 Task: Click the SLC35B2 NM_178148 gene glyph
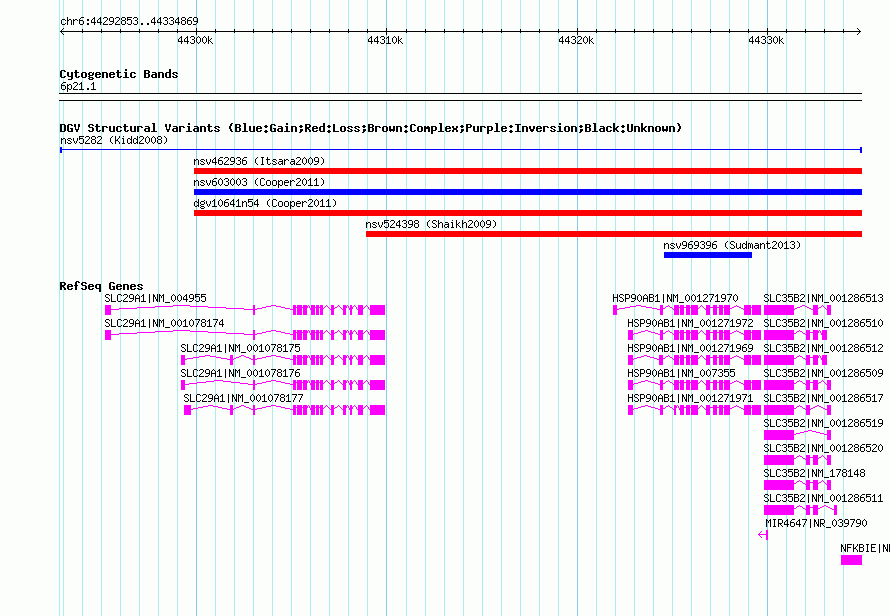click(x=795, y=485)
